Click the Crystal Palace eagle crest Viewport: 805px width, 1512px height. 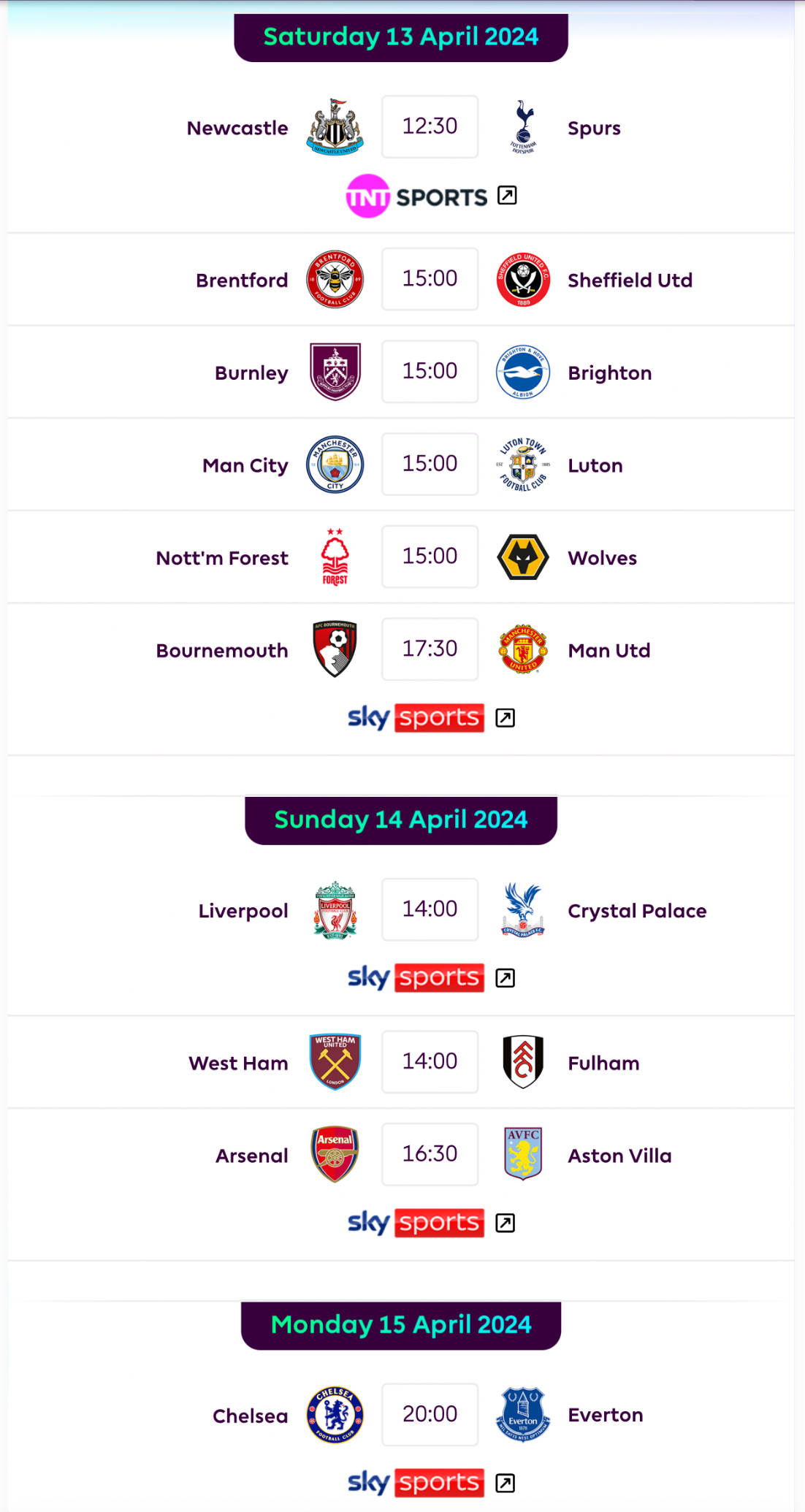point(523,910)
